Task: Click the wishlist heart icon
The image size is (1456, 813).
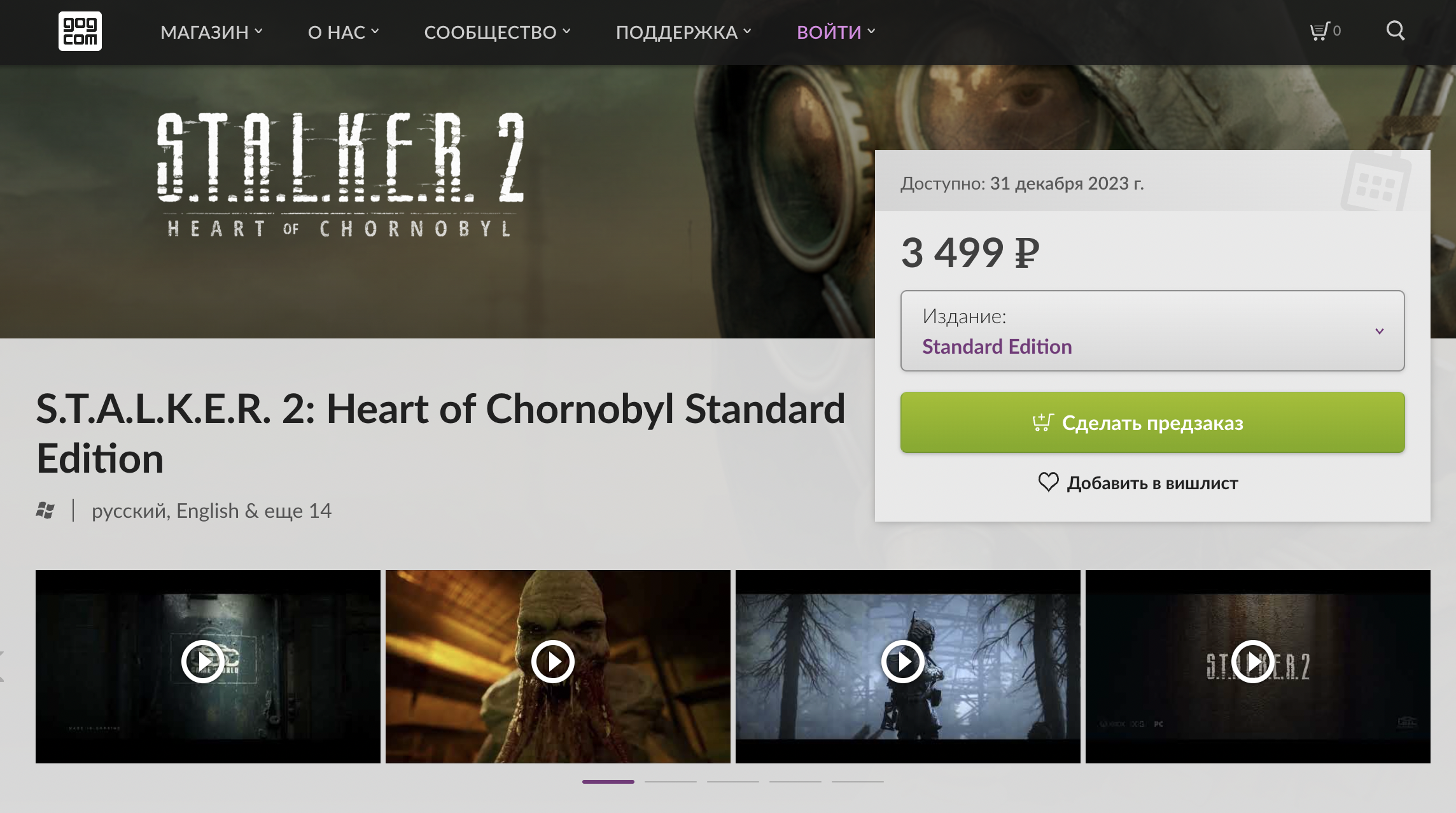Action: click(1048, 482)
